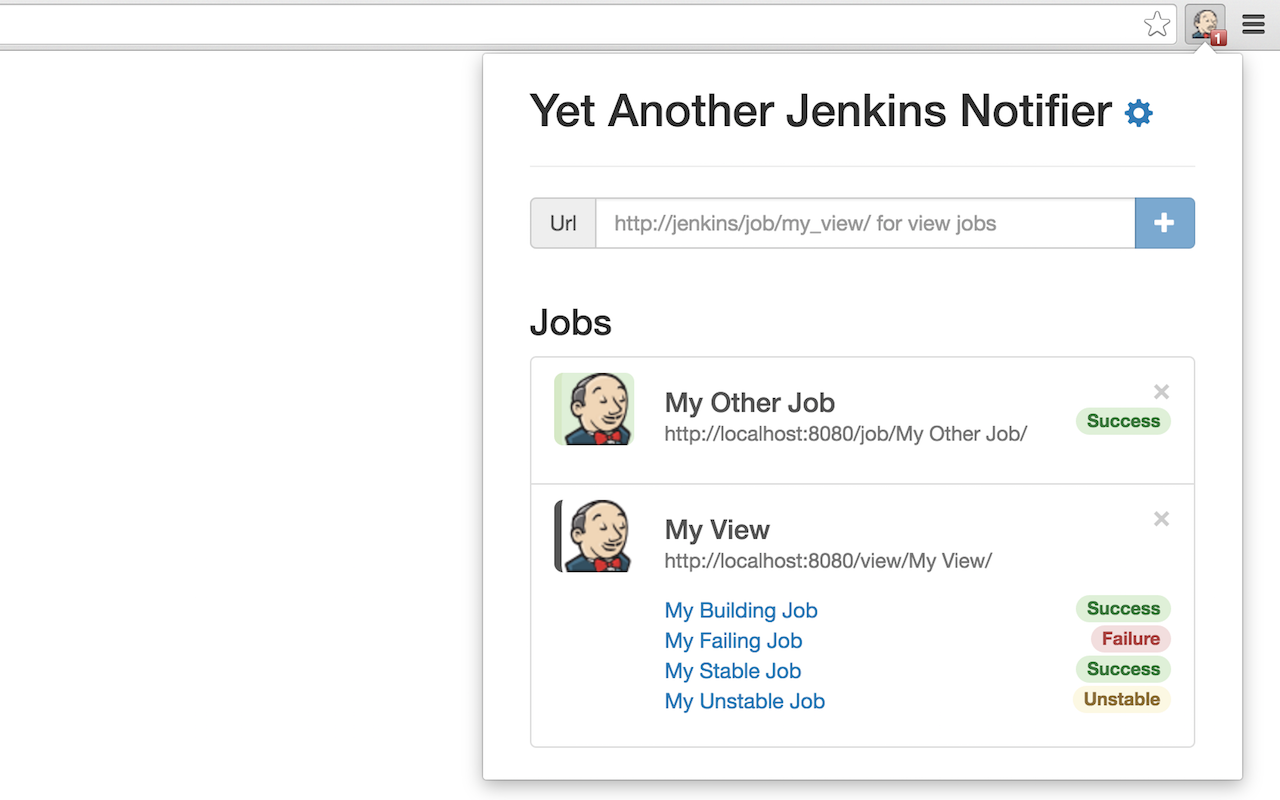The height and width of the screenshot is (800, 1280).
Task: Click the Unstable badge of My Unstable Job
Action: tap(1122, 699)
